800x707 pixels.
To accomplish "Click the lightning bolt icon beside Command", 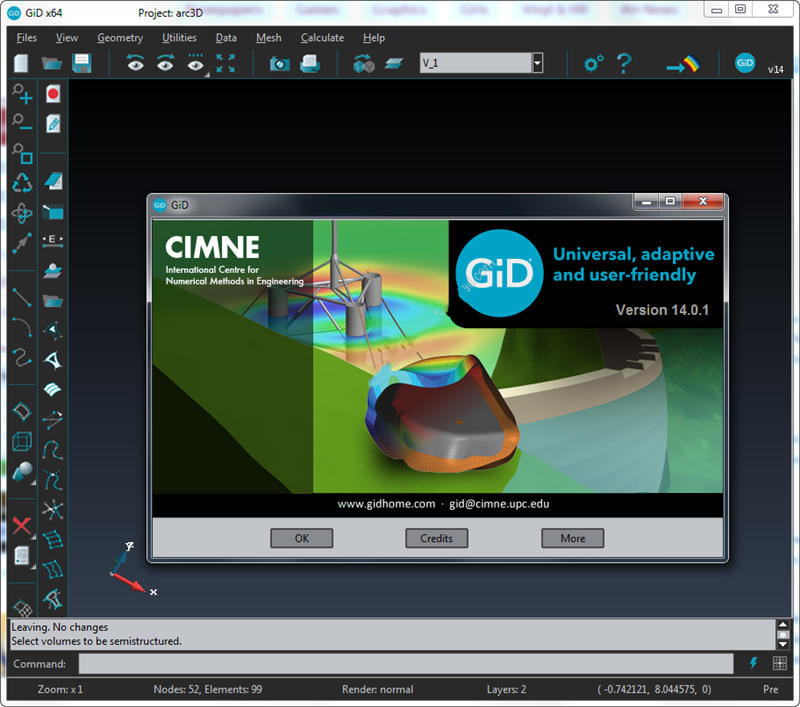I will (x=754, y=663).
